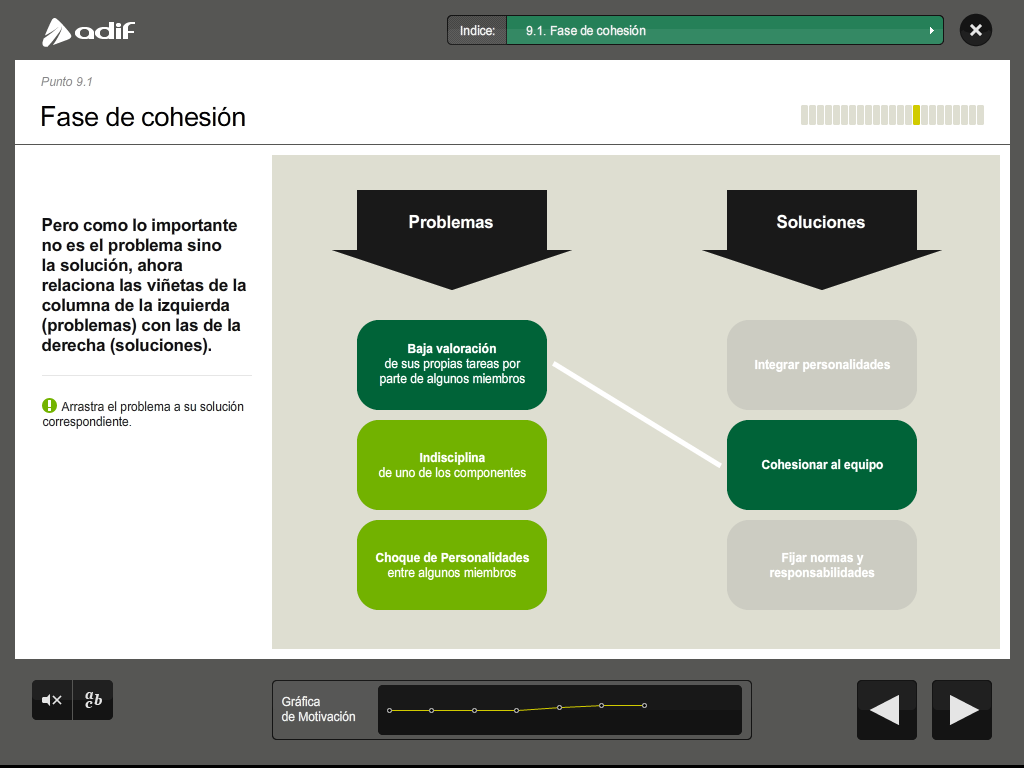Click the 'Integrar personalidades' solution box
The width and height of the screenshot is (1024, 768).
[x=822, y=365]
